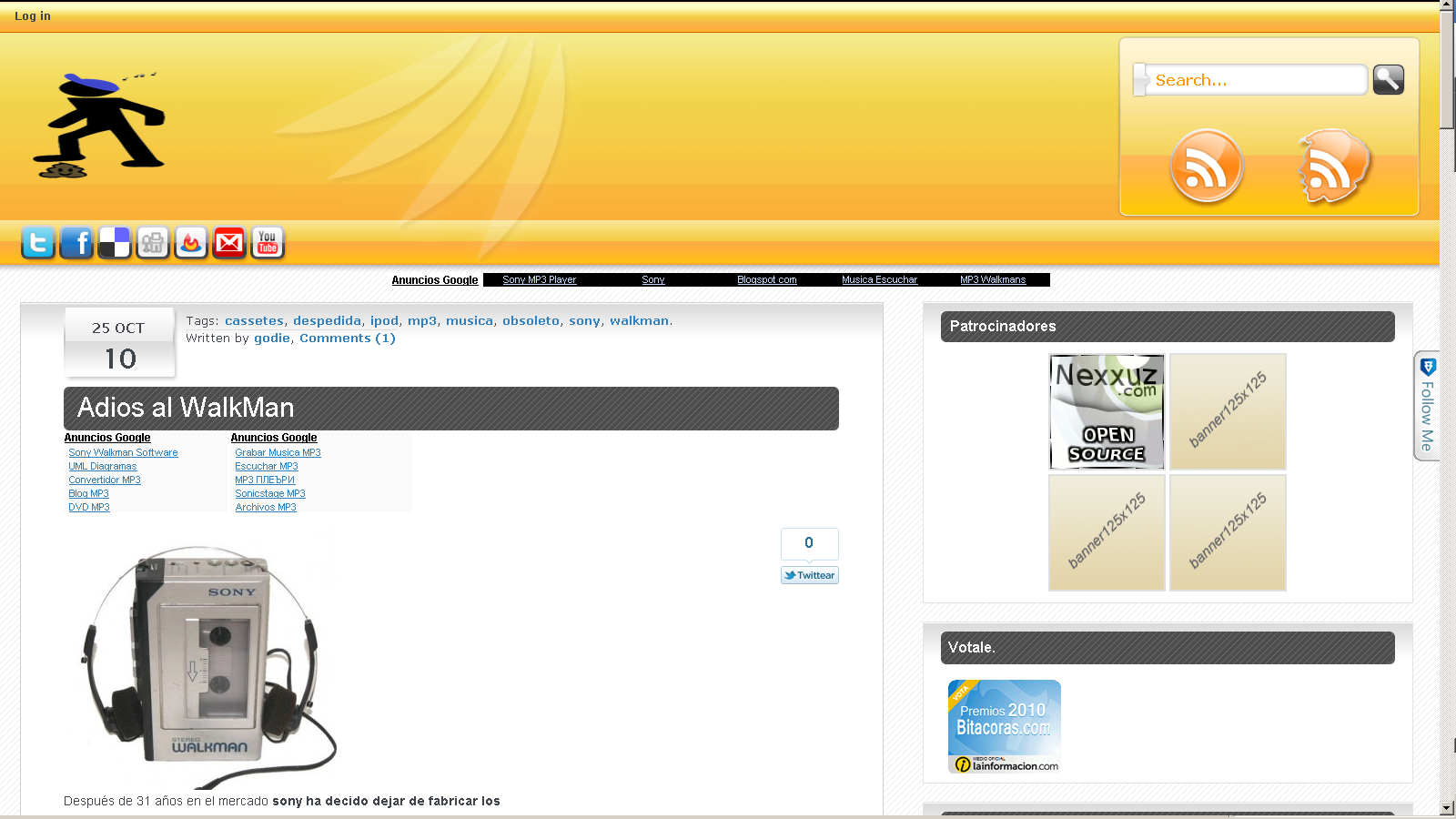
Task: Click the torn-edge RSS feed icon
Action: [1334, 167]
